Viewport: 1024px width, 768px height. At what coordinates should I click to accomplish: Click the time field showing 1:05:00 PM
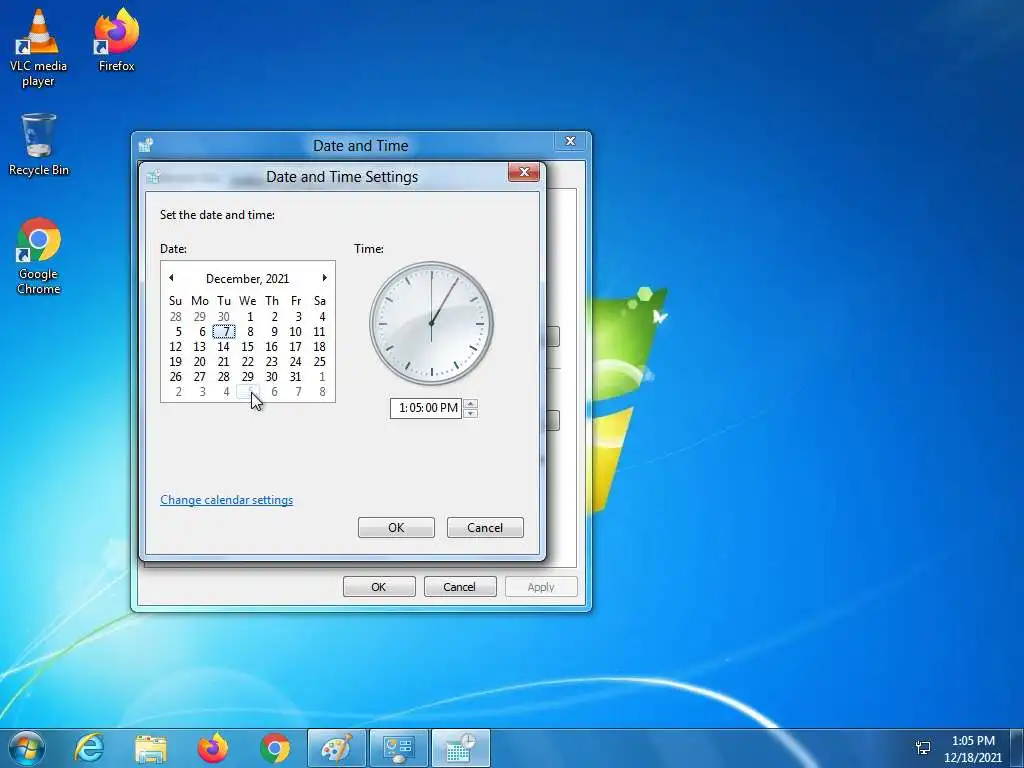coord(426,408)
